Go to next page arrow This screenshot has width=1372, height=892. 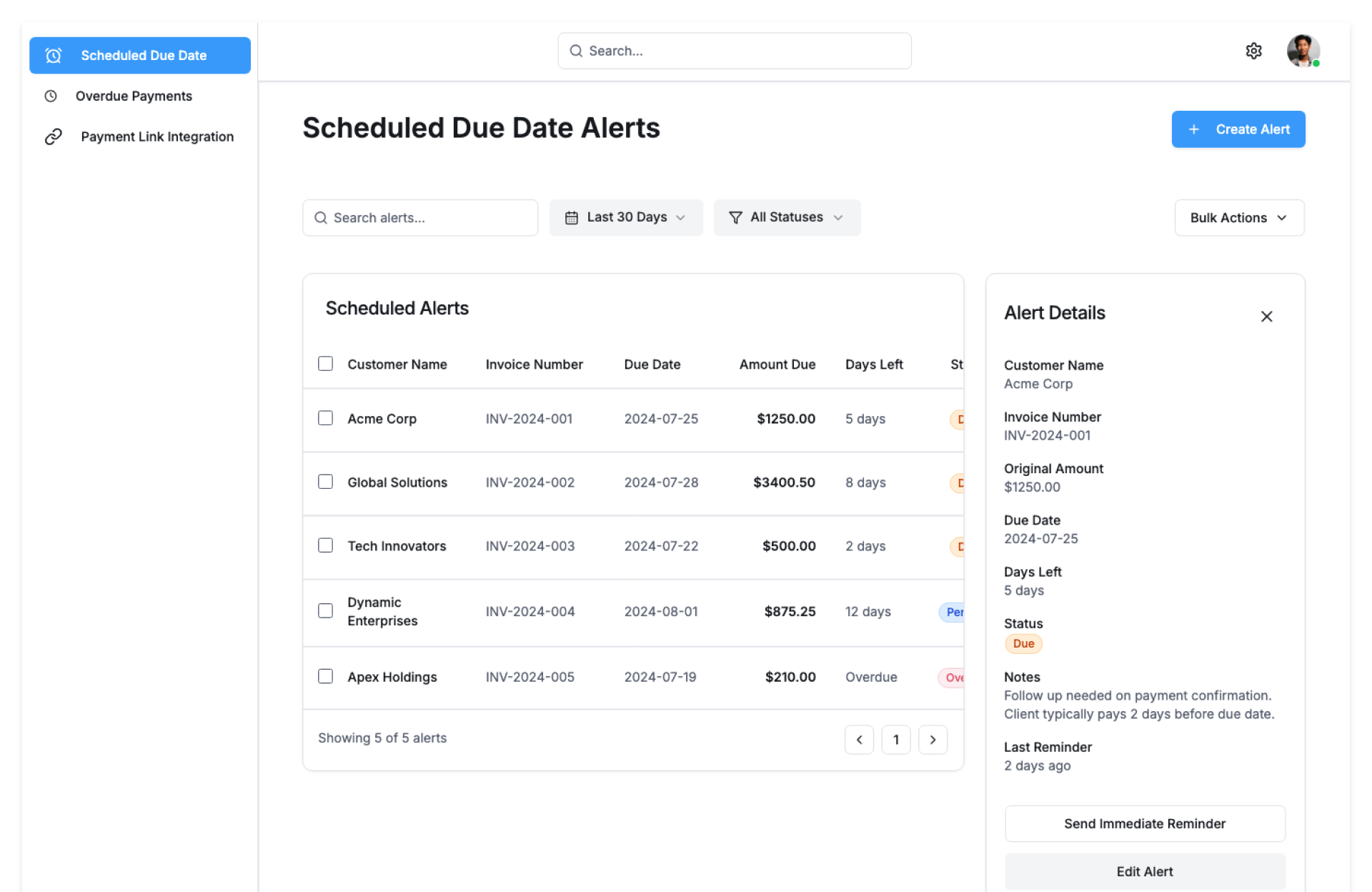[x=933, y=740]
